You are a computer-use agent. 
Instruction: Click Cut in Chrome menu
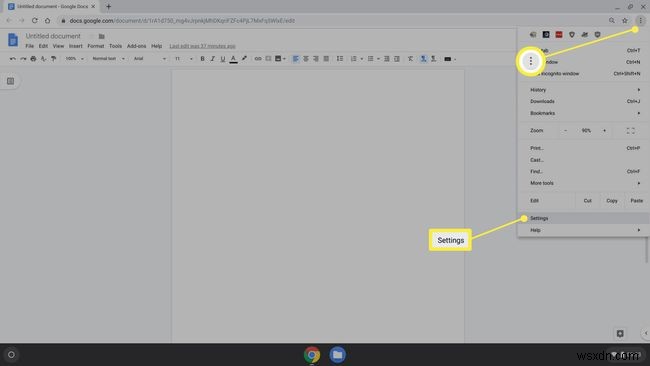[587, 201]
